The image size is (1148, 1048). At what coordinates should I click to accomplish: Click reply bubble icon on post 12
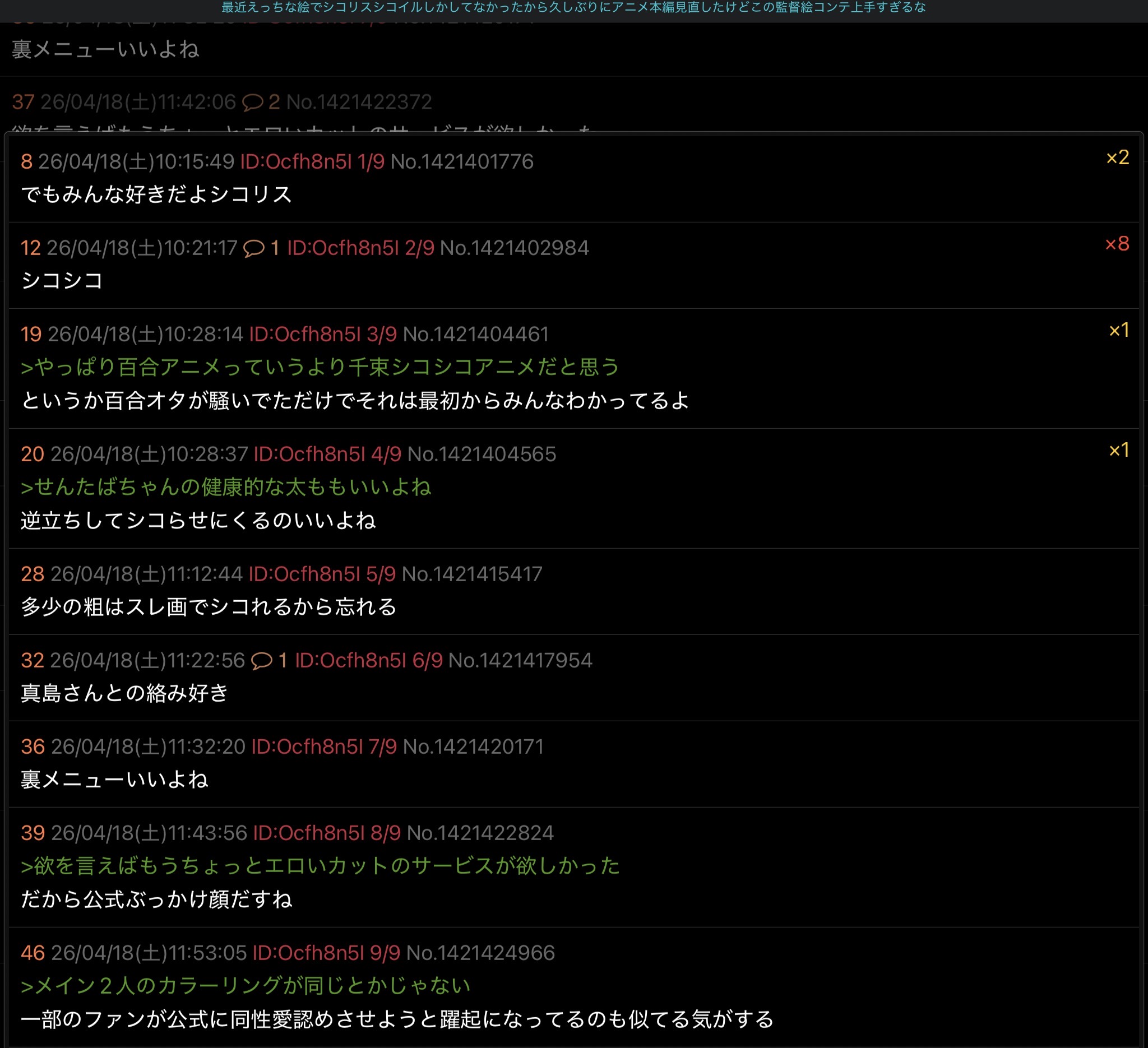(x=253, y=248)
